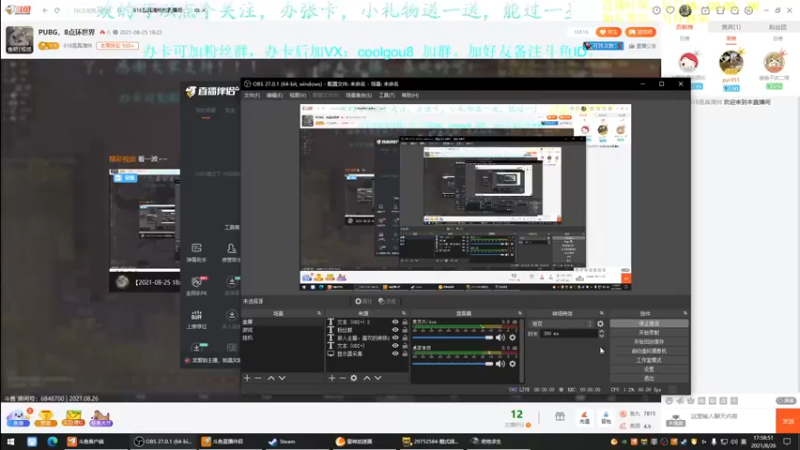
Task: Switch to the 贵宾(1) tab
Action: (731, 27)
